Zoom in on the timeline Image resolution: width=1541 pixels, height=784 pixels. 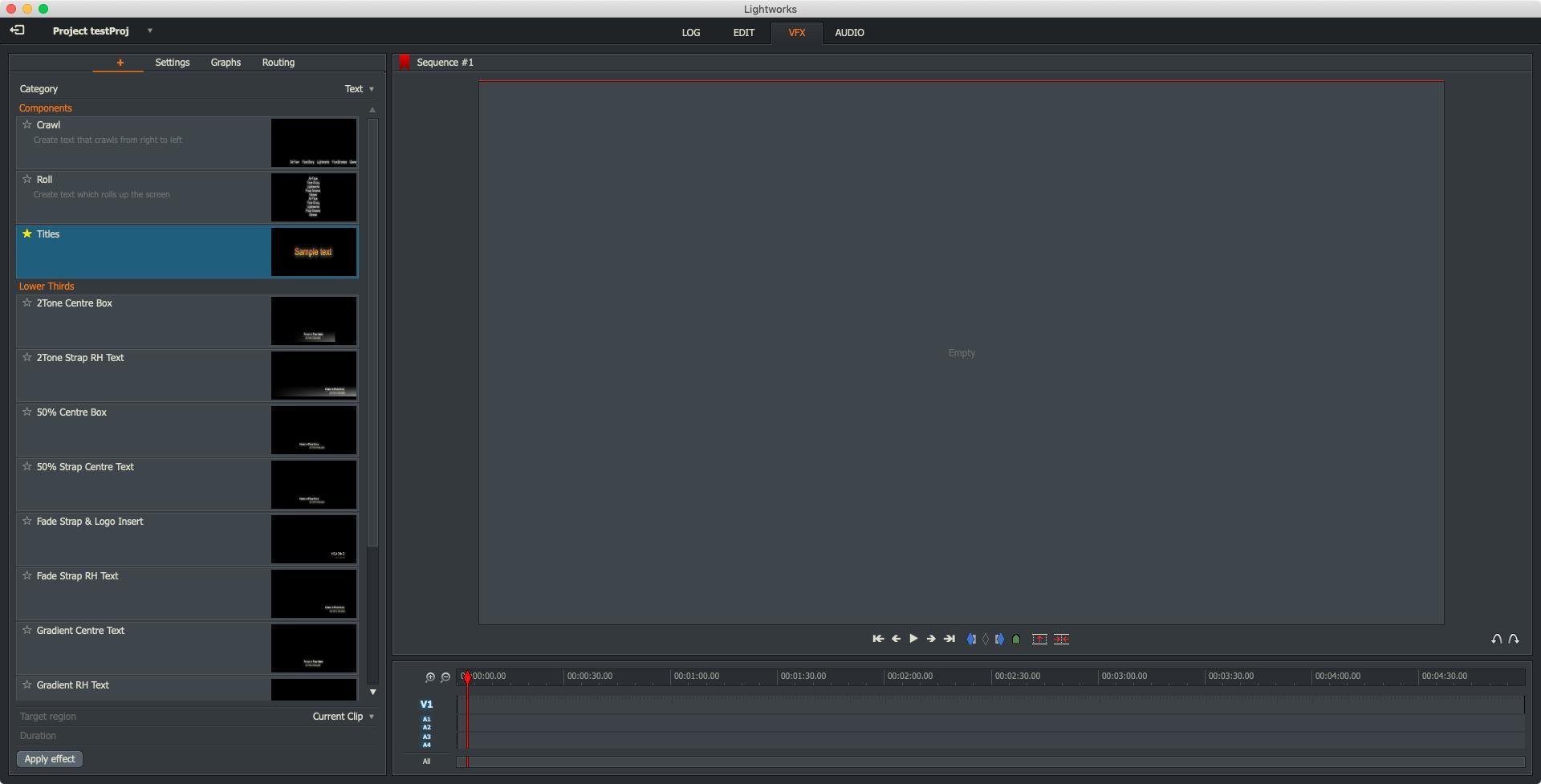tap(430, 677)
